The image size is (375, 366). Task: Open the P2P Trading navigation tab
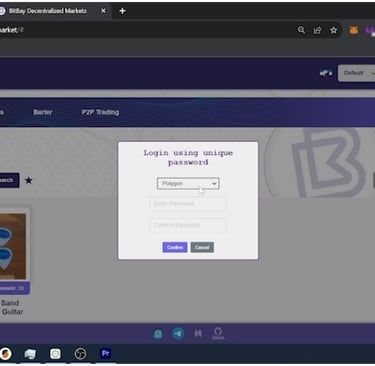tap(100, 112)
